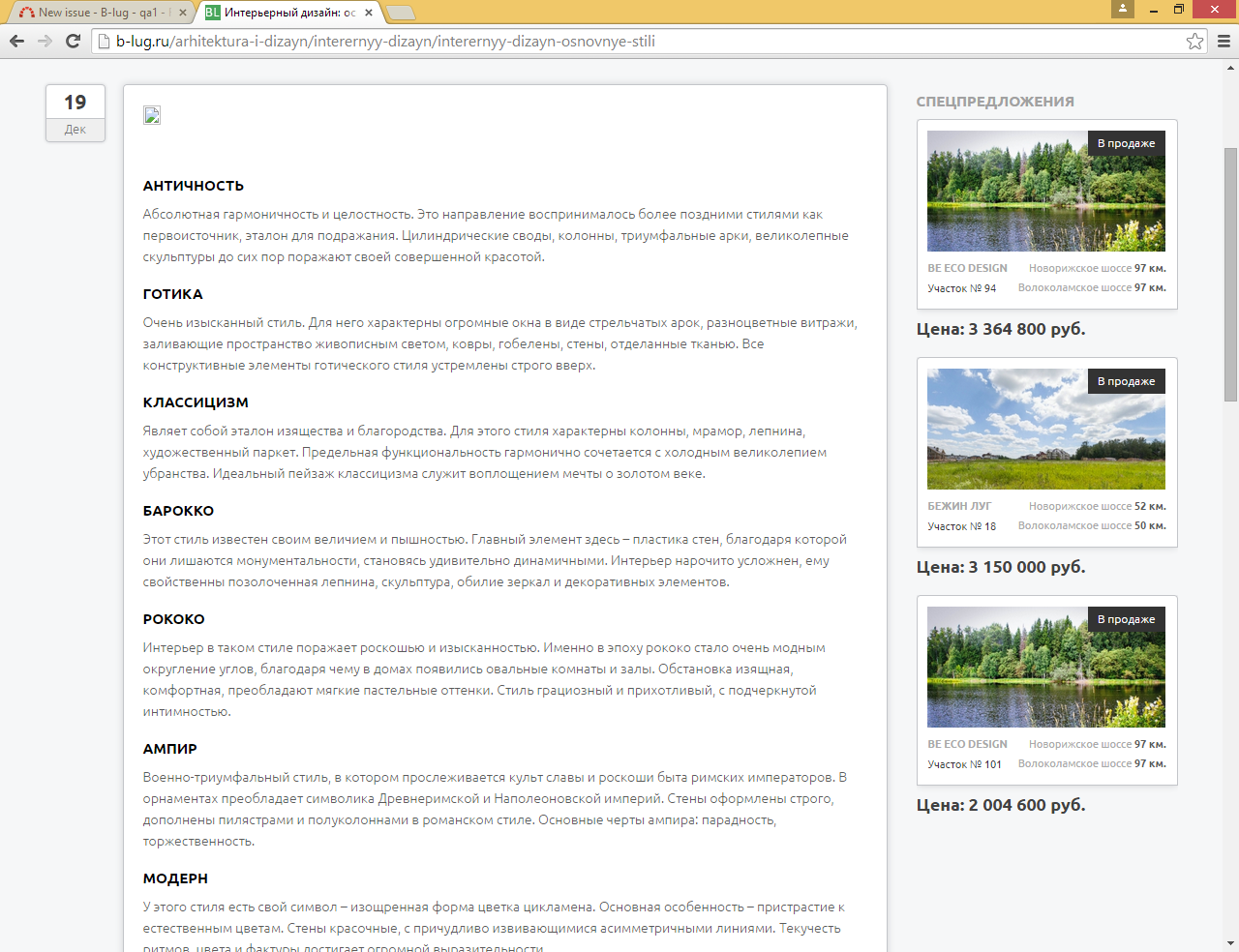Click the broken image icon in the article

pyautogui.click(x=152, y=115)
